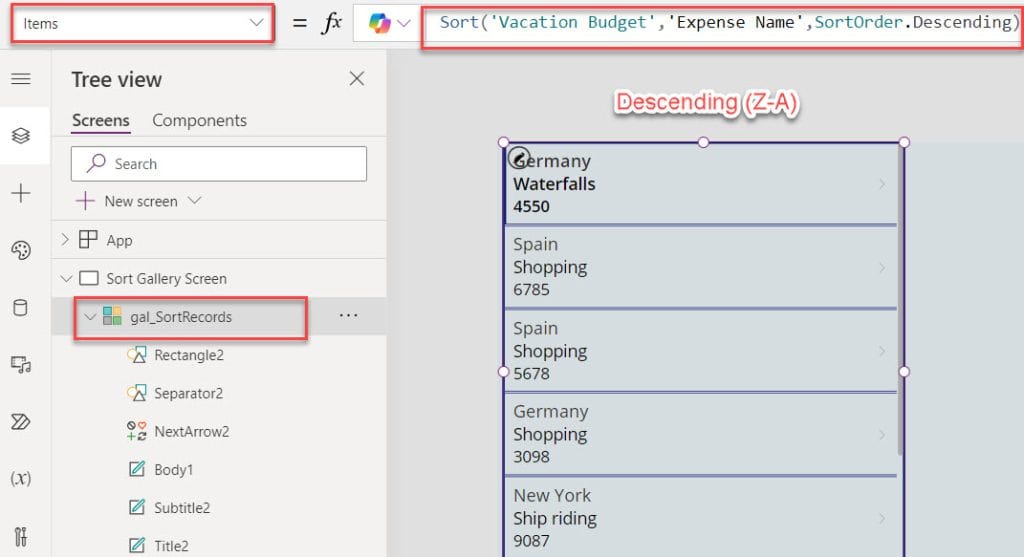This screenshot has height=557, width=1024.
Task: Collapse the gal_SortRecords gallery node
Action: coord(90,317)
